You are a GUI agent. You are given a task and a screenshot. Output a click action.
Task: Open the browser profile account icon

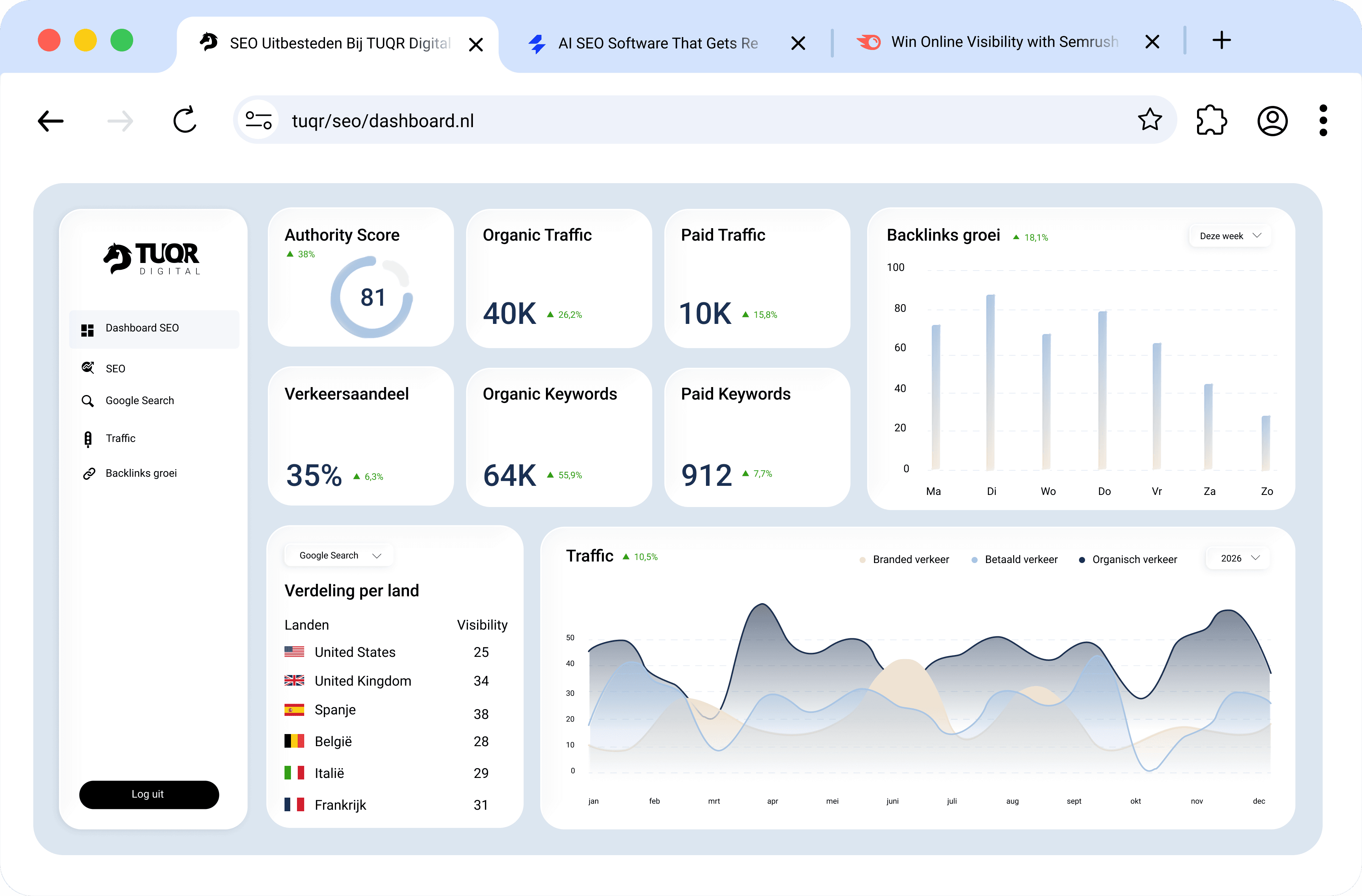1272,121
